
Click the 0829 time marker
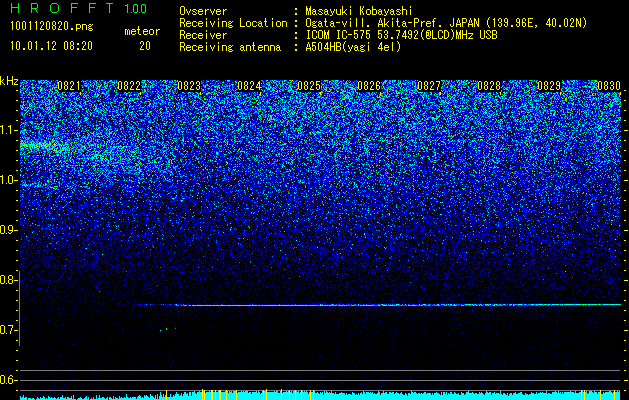tap(549, 86)
